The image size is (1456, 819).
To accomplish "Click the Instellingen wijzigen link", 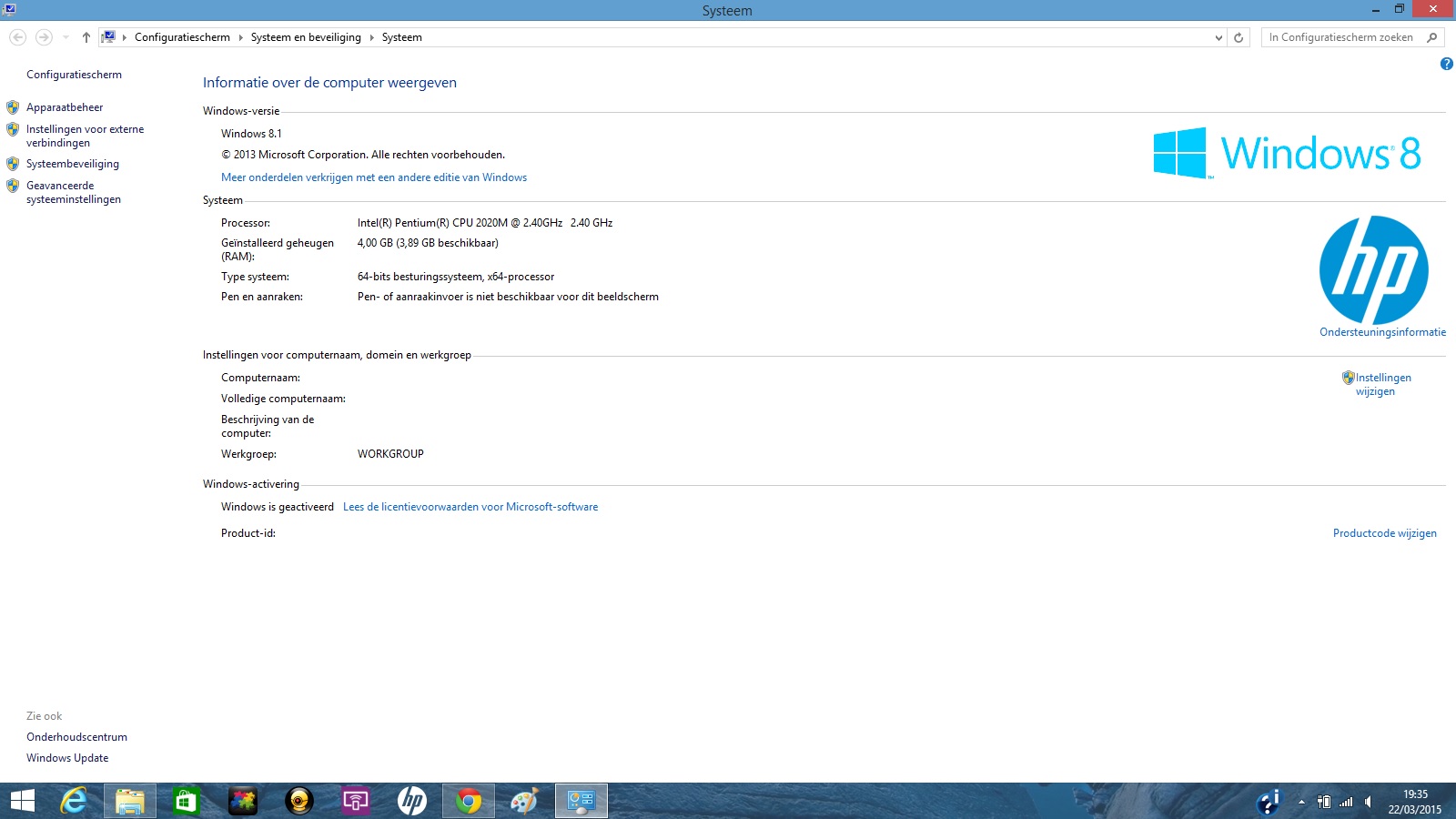I will coord(1382,384).
